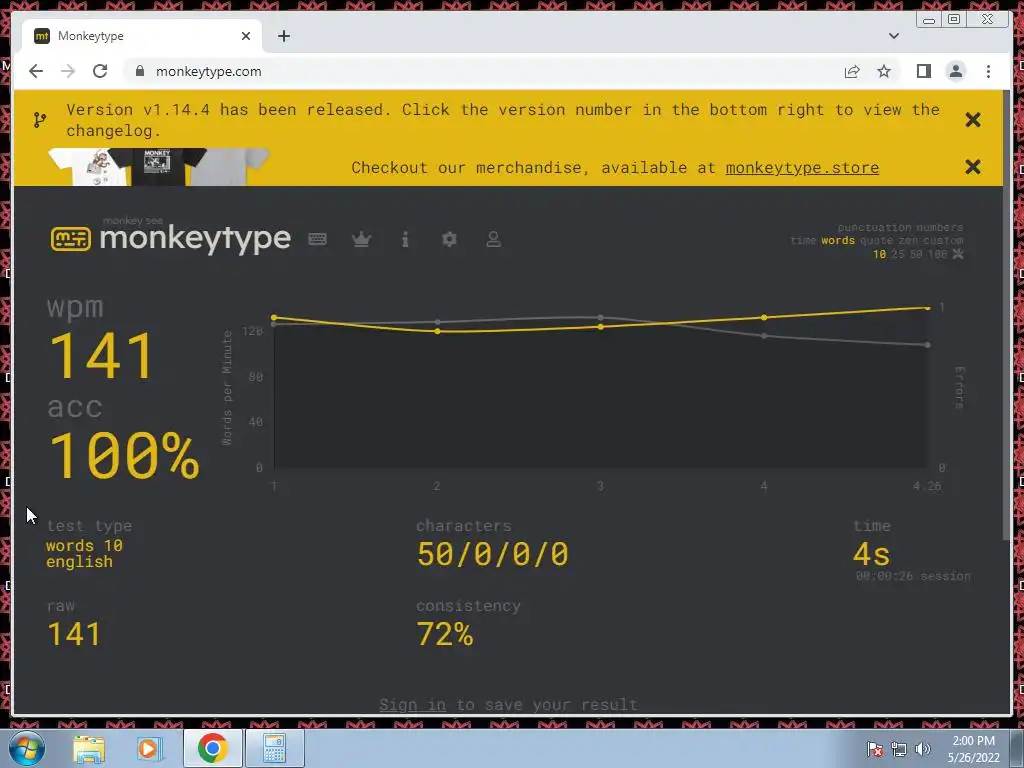Screen dimensions: 1024x768
Task: Click the address bar URL
Action: 208,71
